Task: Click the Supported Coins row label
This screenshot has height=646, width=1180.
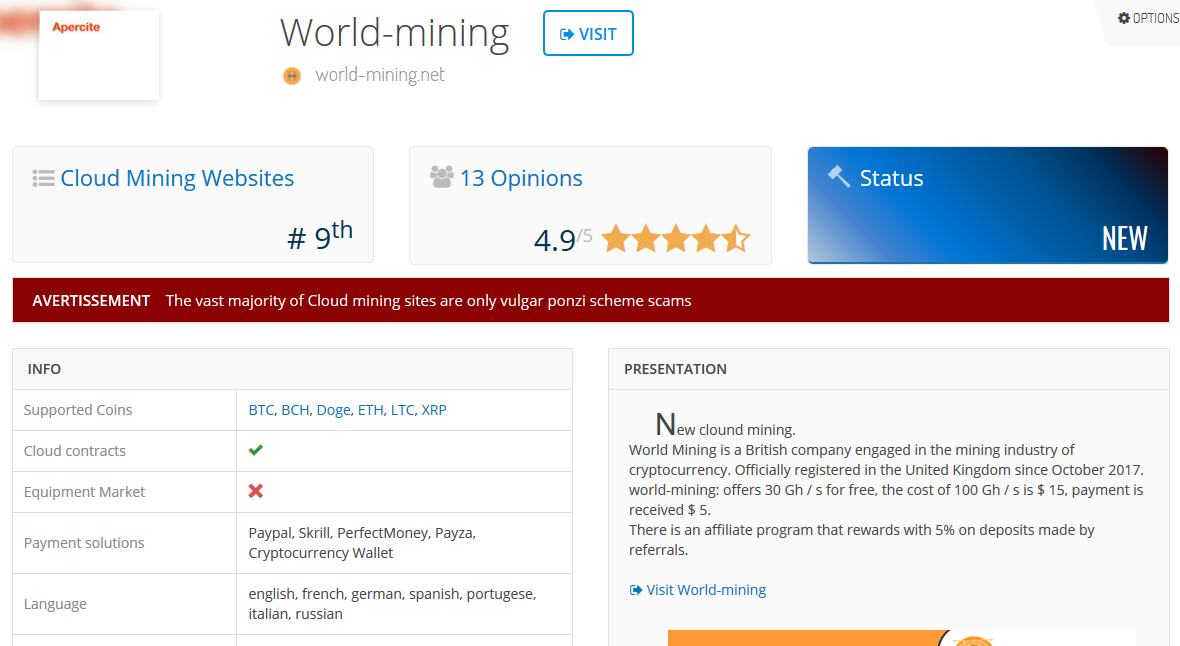Action: click(78, 410)
